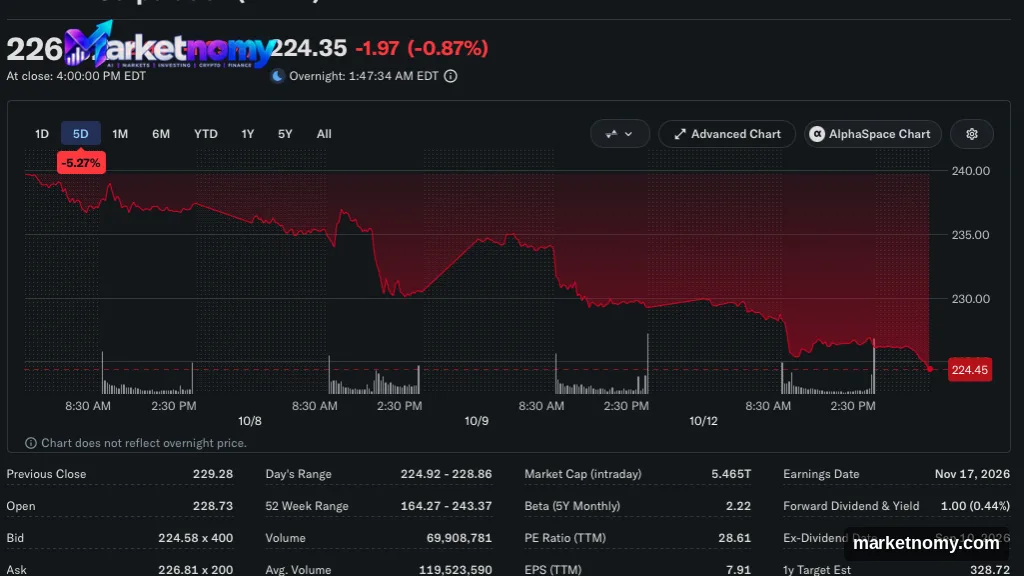Click the 224.45 current price label

tap(970, 370)
